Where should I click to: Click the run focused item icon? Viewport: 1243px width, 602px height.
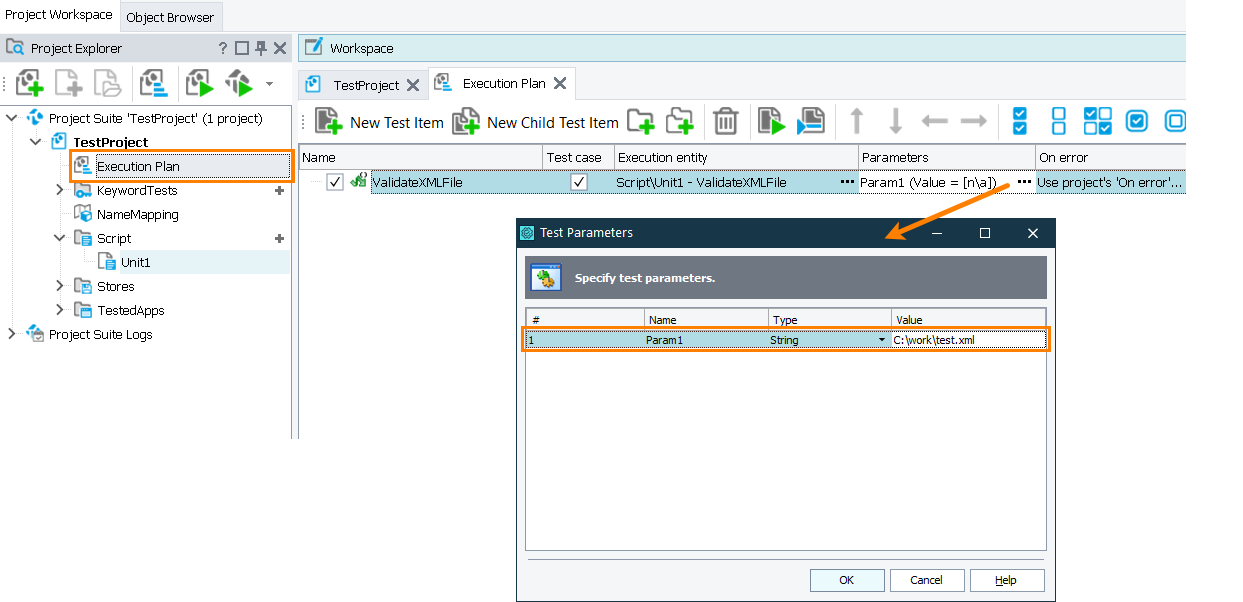[810, 122]
